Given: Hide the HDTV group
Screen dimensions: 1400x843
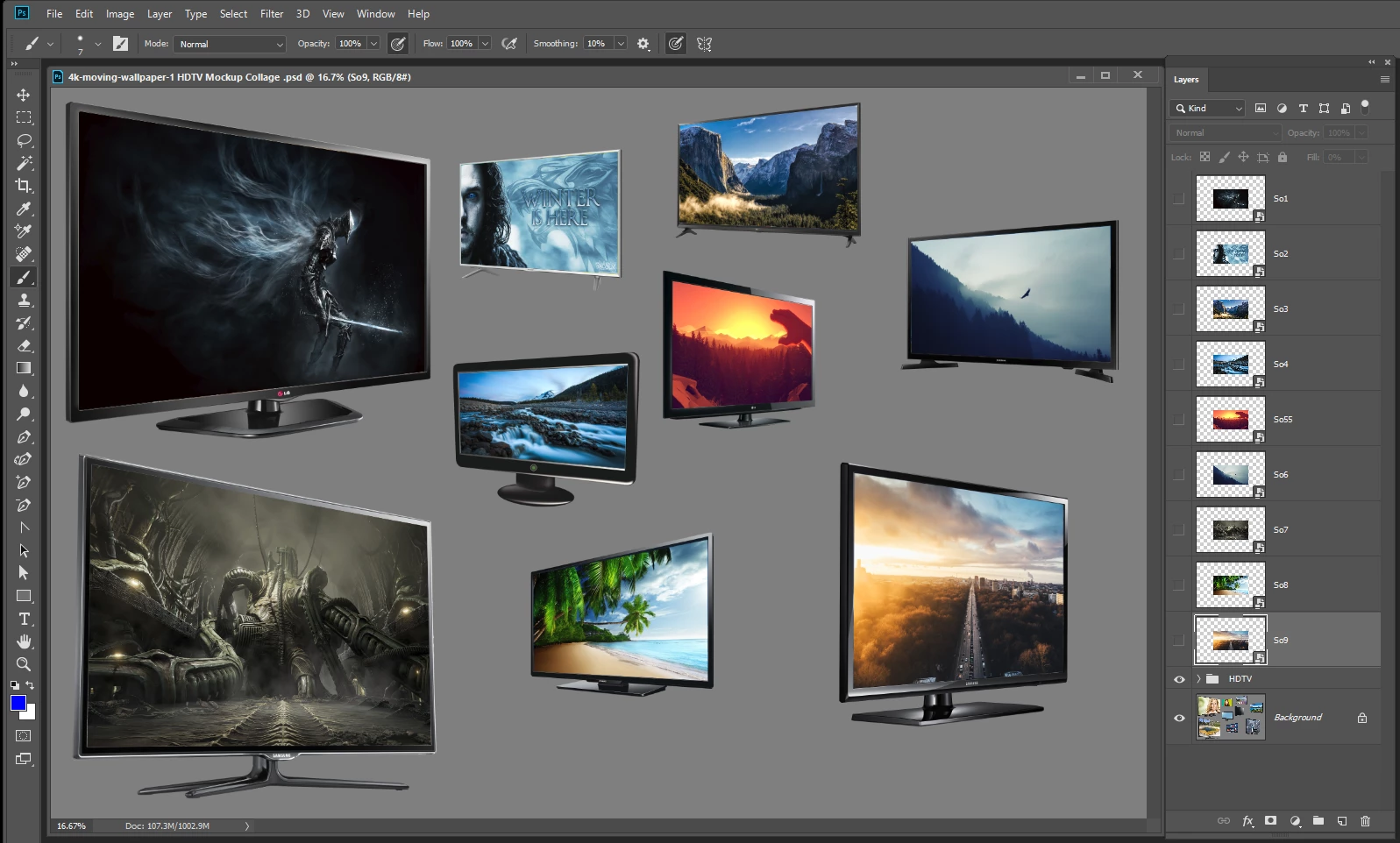Looking at the screenshot, I should (1179, 679).
